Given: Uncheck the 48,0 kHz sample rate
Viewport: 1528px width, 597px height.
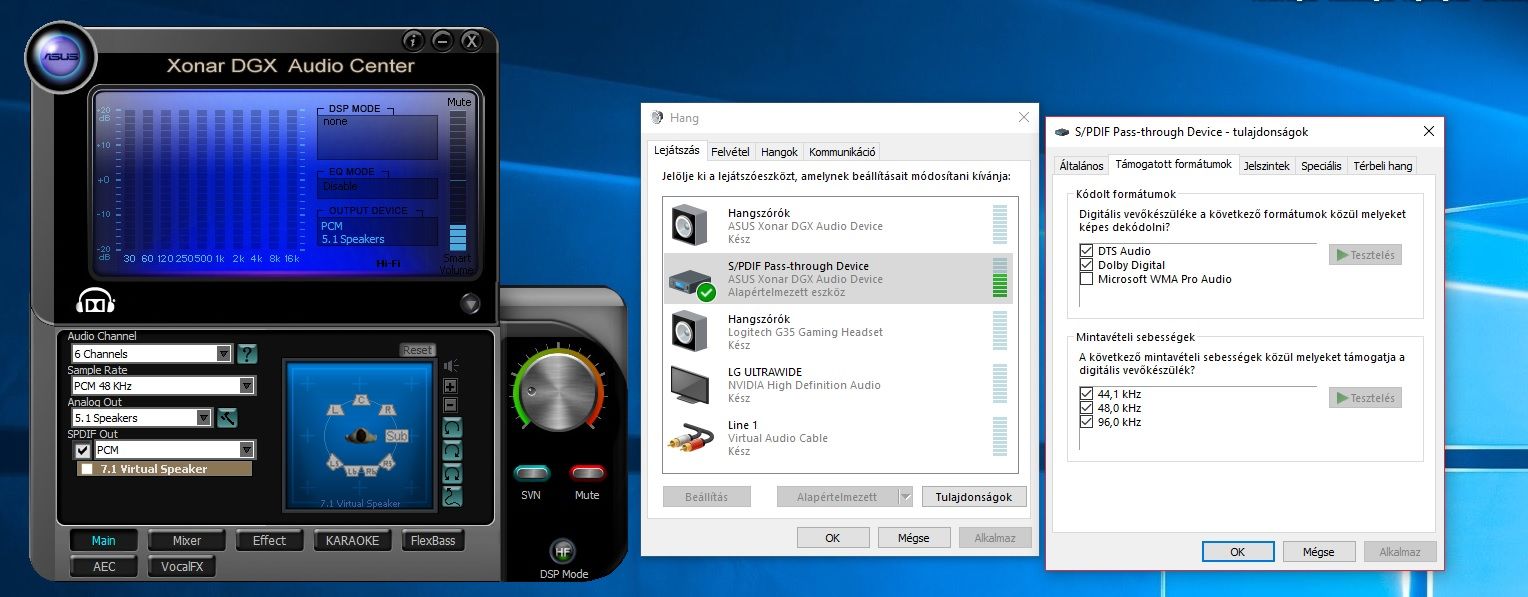Looking at the screenshot, I should [x=1086, y=408].
